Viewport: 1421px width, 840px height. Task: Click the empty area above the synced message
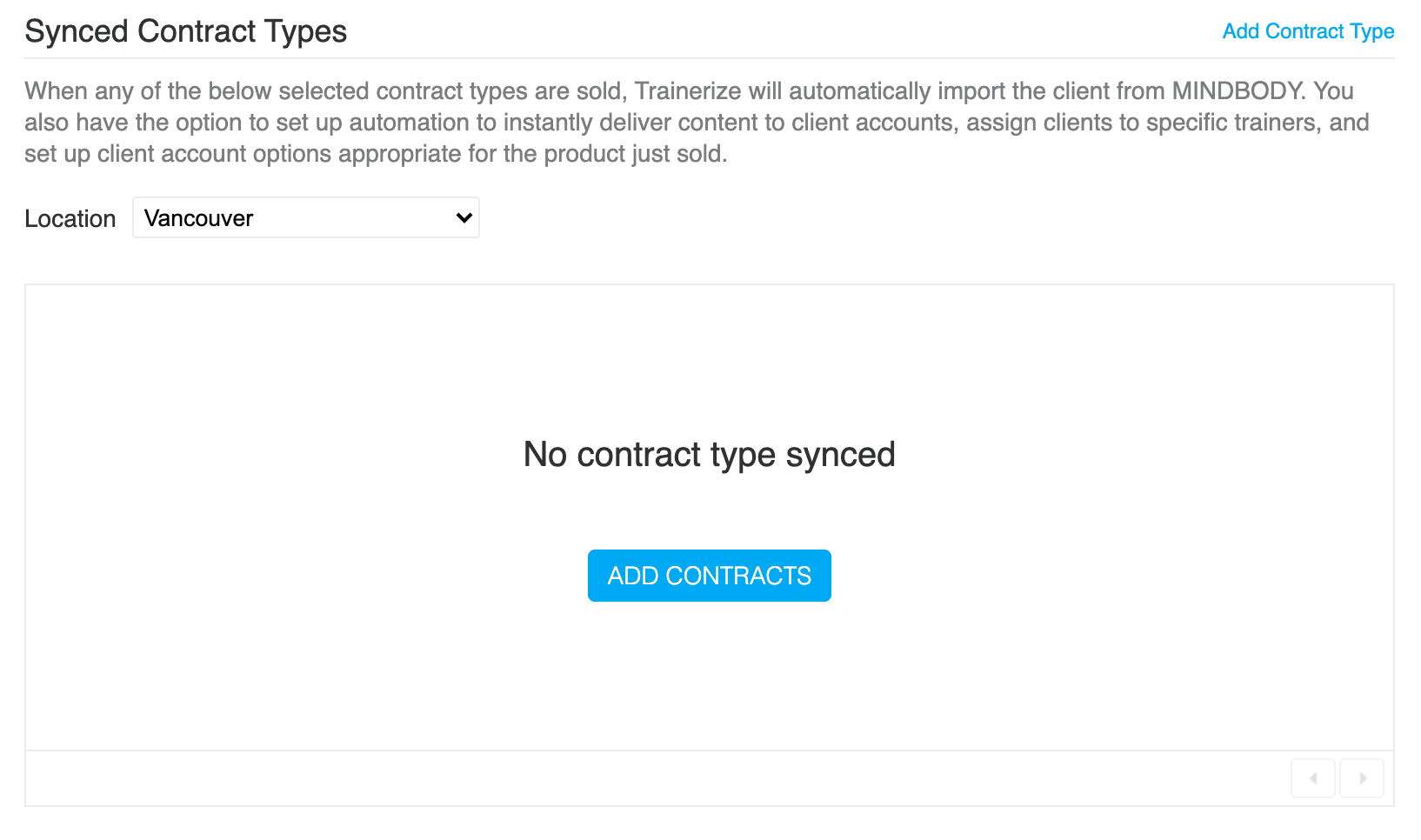pos(710,357)
